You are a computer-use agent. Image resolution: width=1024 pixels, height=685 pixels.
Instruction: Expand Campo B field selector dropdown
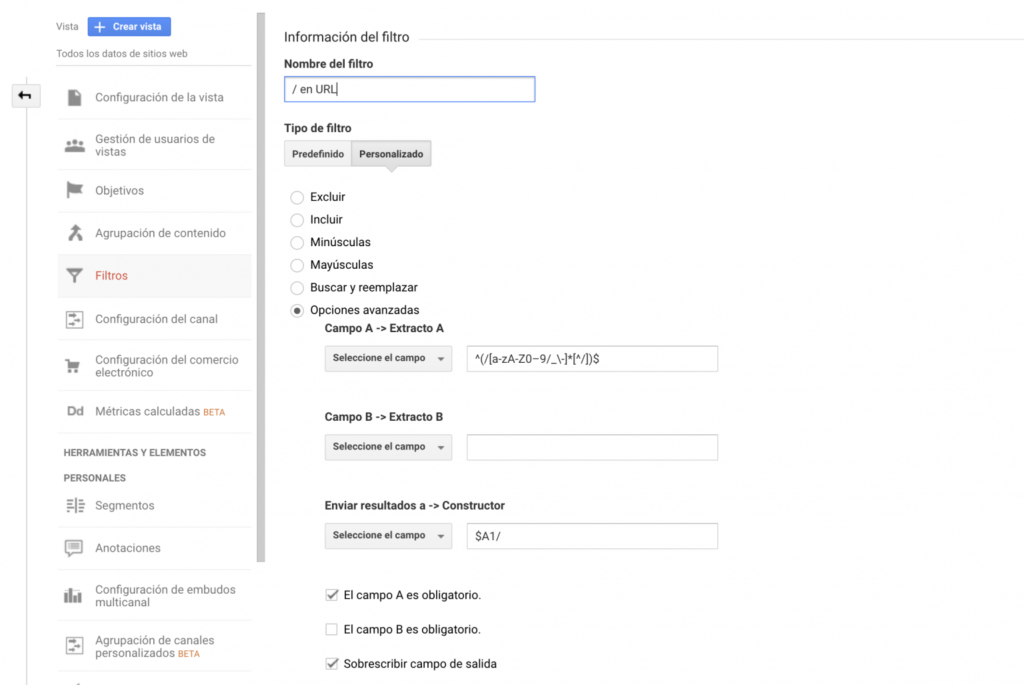pyautogui.click(x=388, y=447)
